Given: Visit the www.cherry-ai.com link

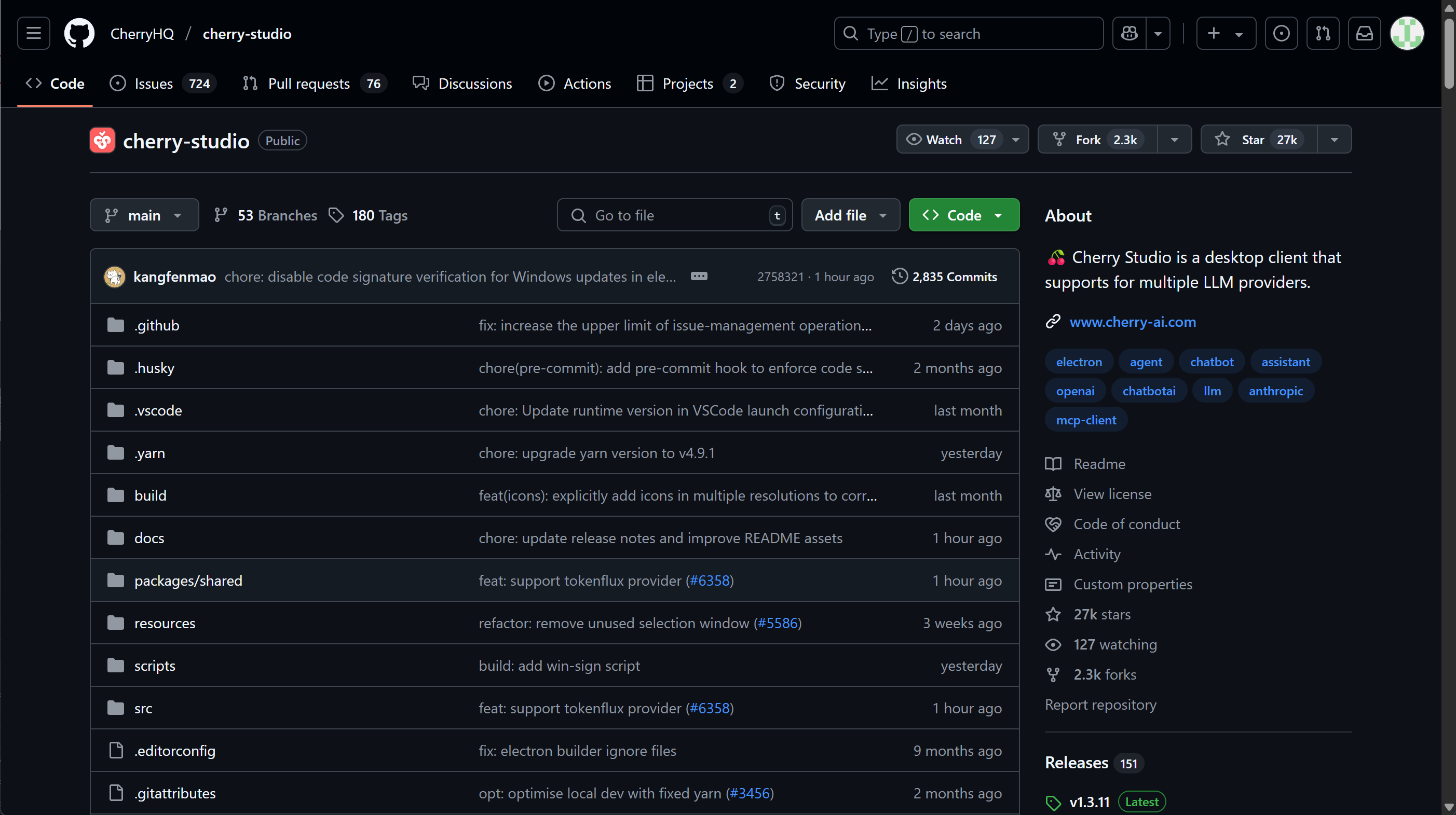Looking at the screenshot, I should 1133,322.
